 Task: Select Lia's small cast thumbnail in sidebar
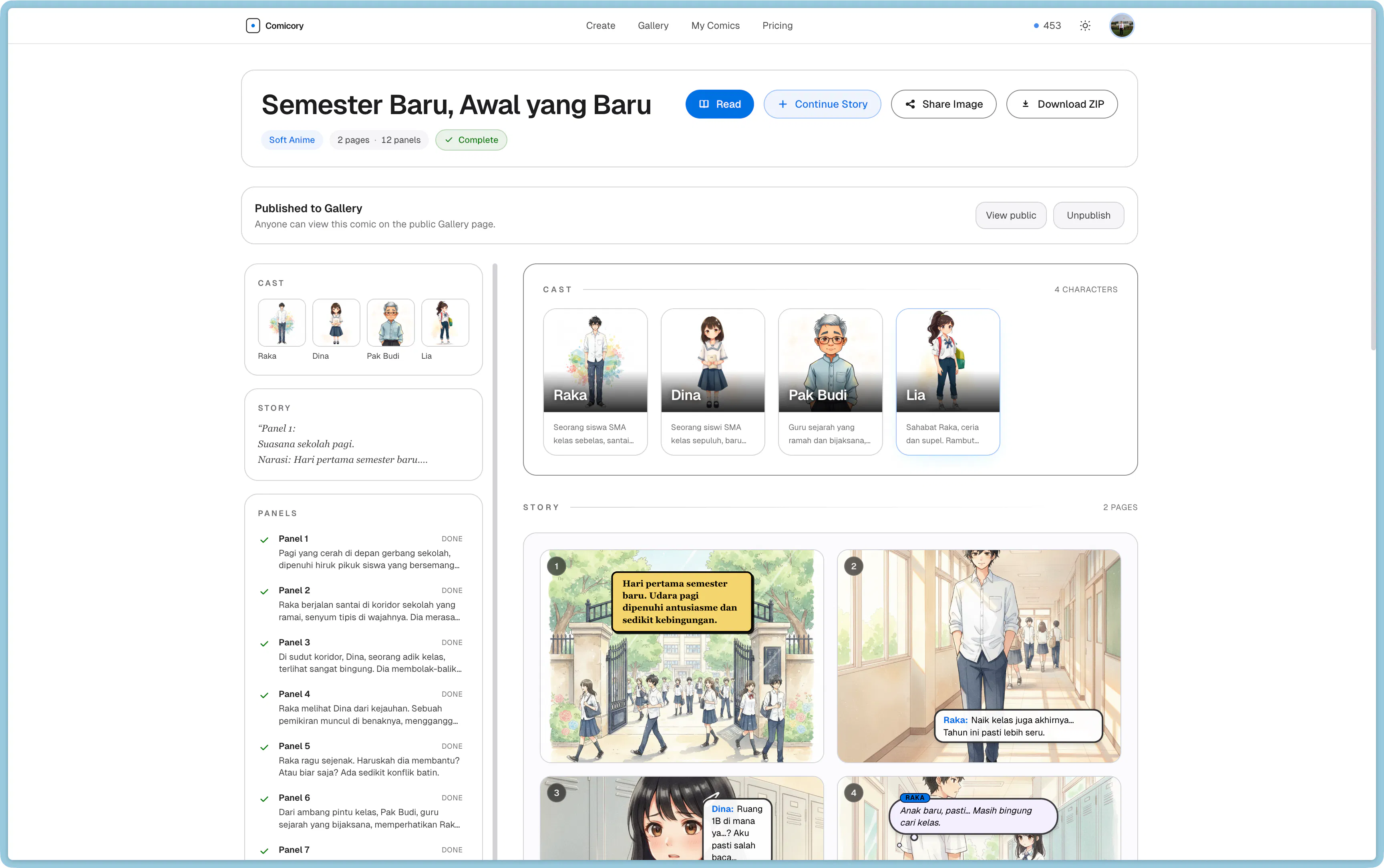tap(445, 323)
